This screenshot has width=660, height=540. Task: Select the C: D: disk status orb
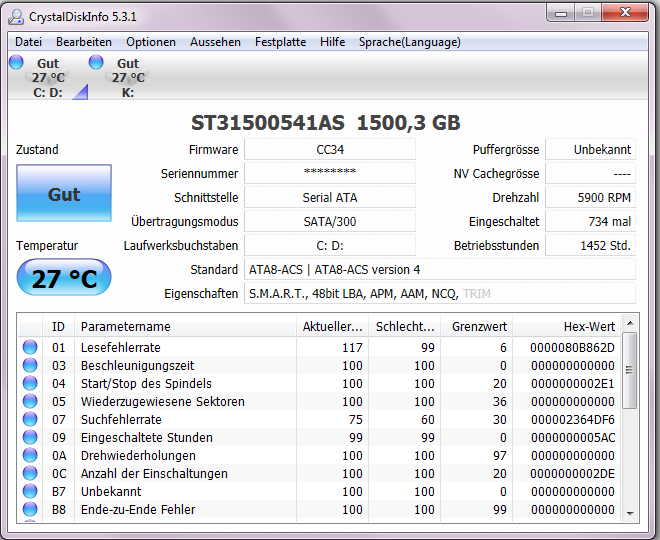[x=16, y=62]
